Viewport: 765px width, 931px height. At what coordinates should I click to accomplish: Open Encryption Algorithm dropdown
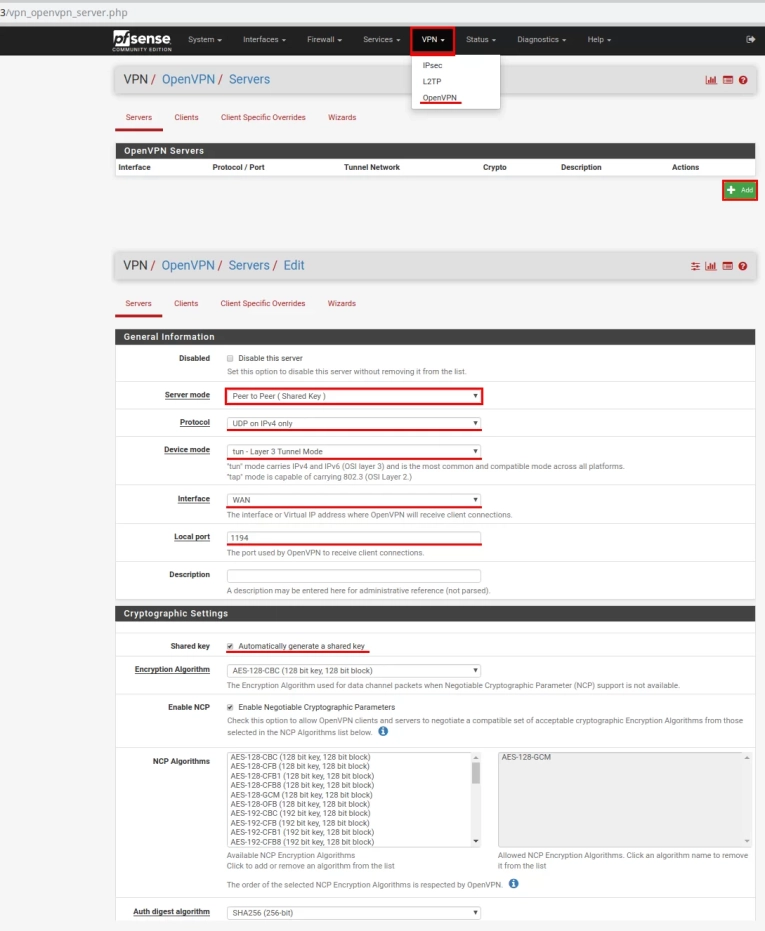(x=354, y=670)
